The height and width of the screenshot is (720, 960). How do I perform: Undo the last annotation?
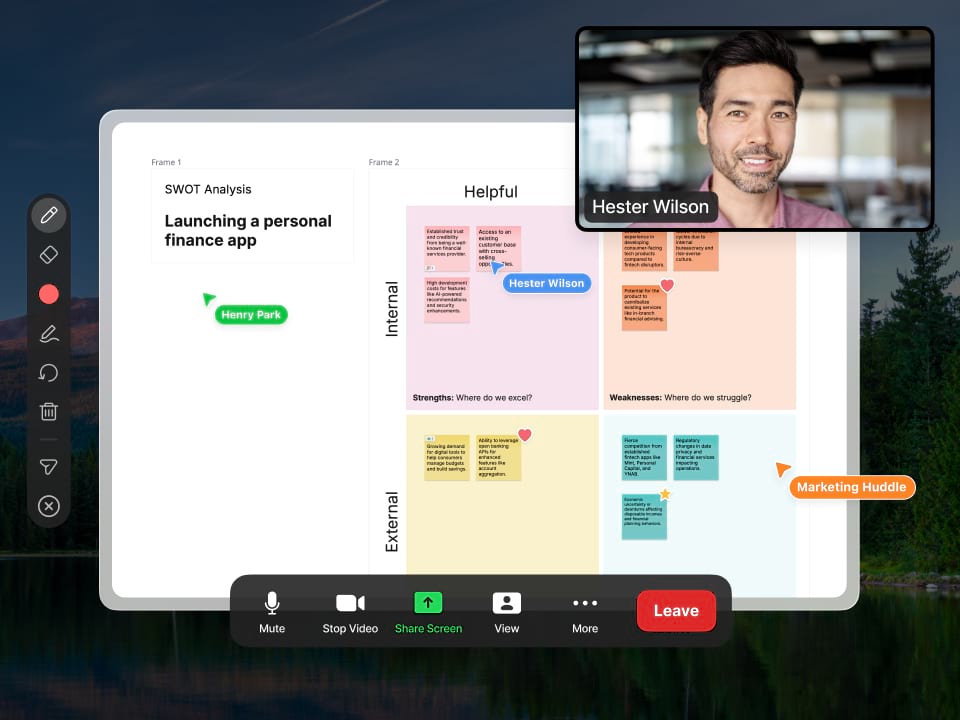pos(48,373)
